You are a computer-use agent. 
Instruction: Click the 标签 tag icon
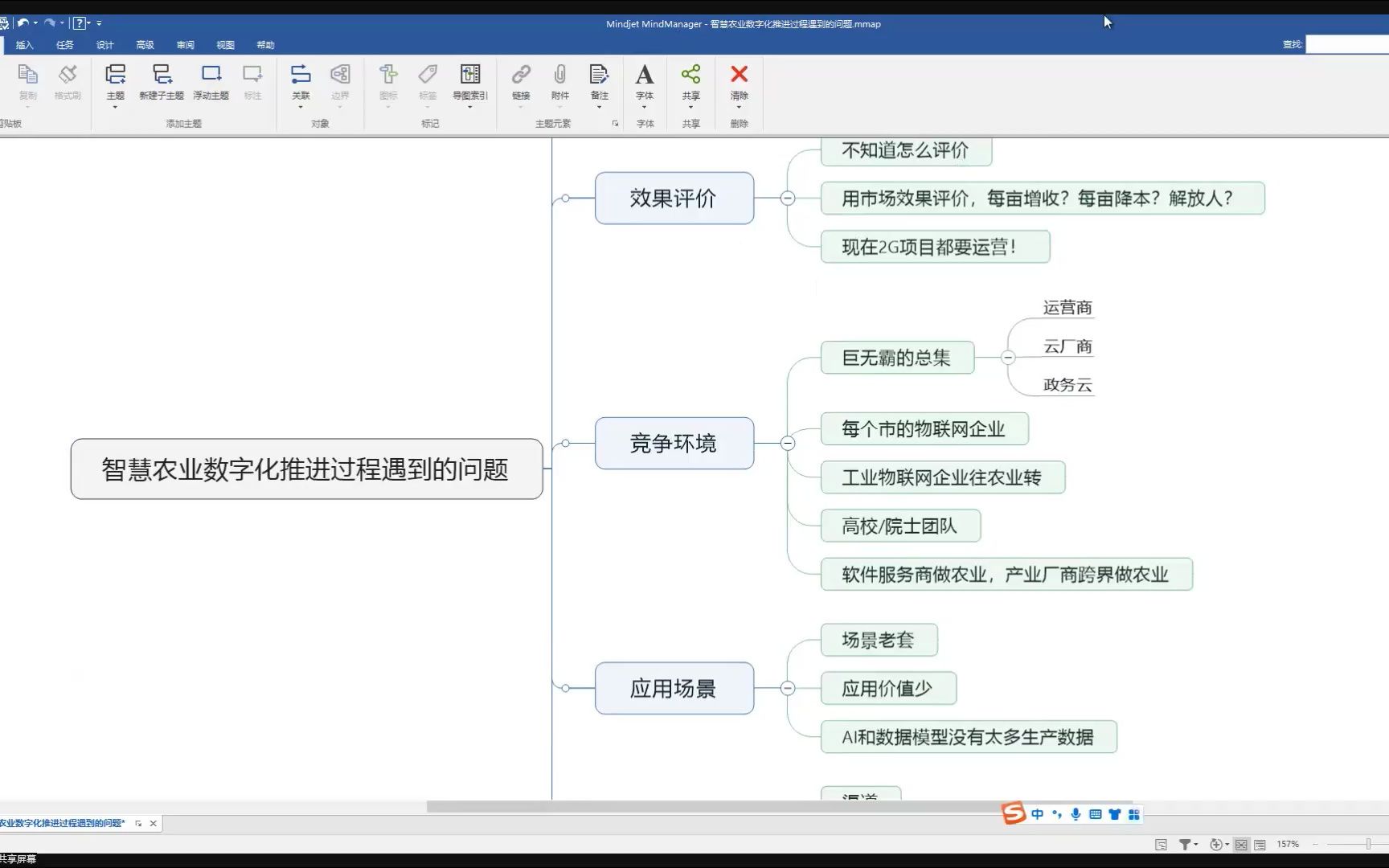(428, 75)
